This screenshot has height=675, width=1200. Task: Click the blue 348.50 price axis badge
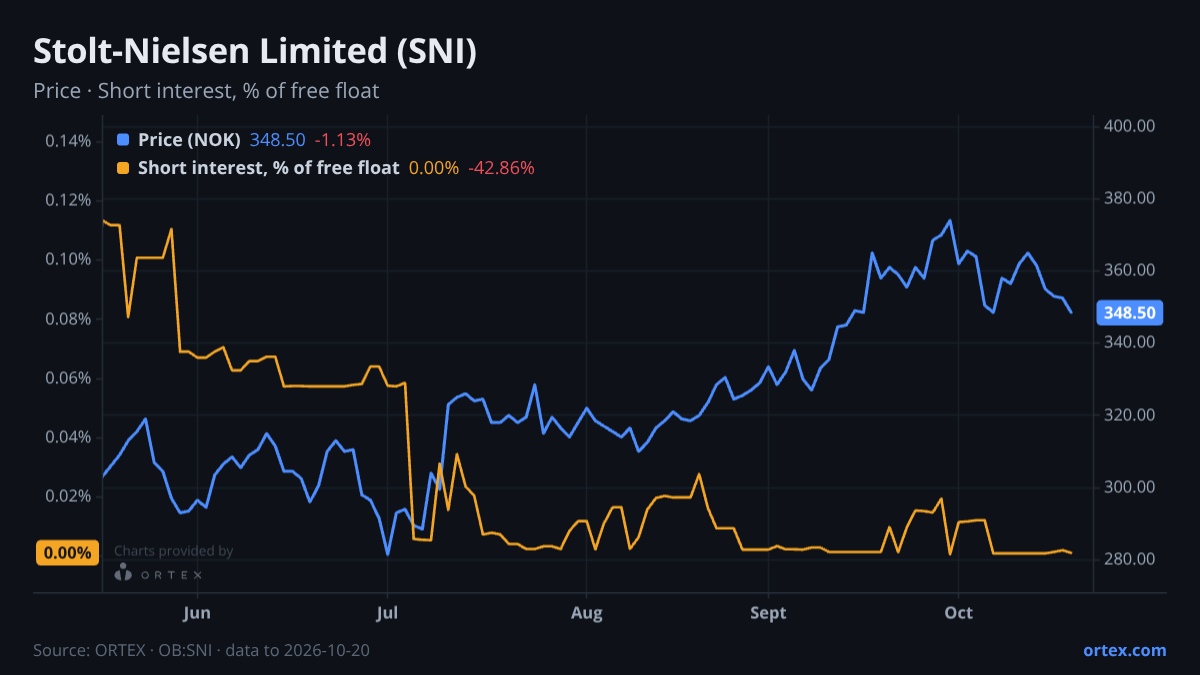tap(1131, 313)
